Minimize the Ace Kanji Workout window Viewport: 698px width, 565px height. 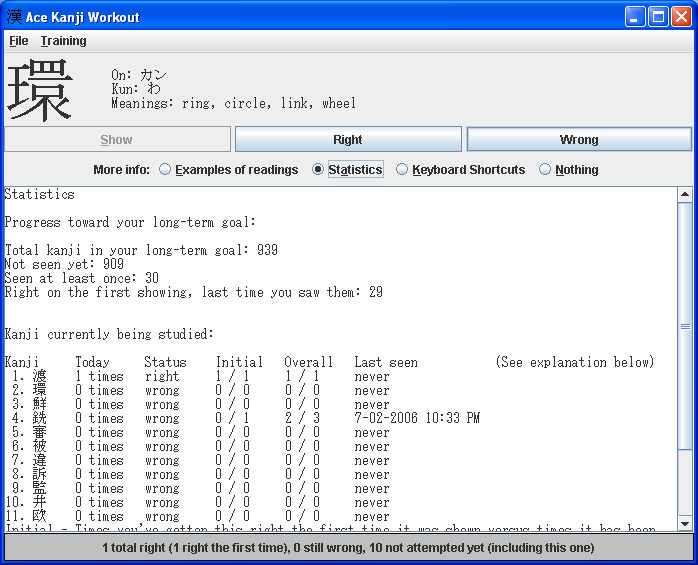[x=636, y=17]
